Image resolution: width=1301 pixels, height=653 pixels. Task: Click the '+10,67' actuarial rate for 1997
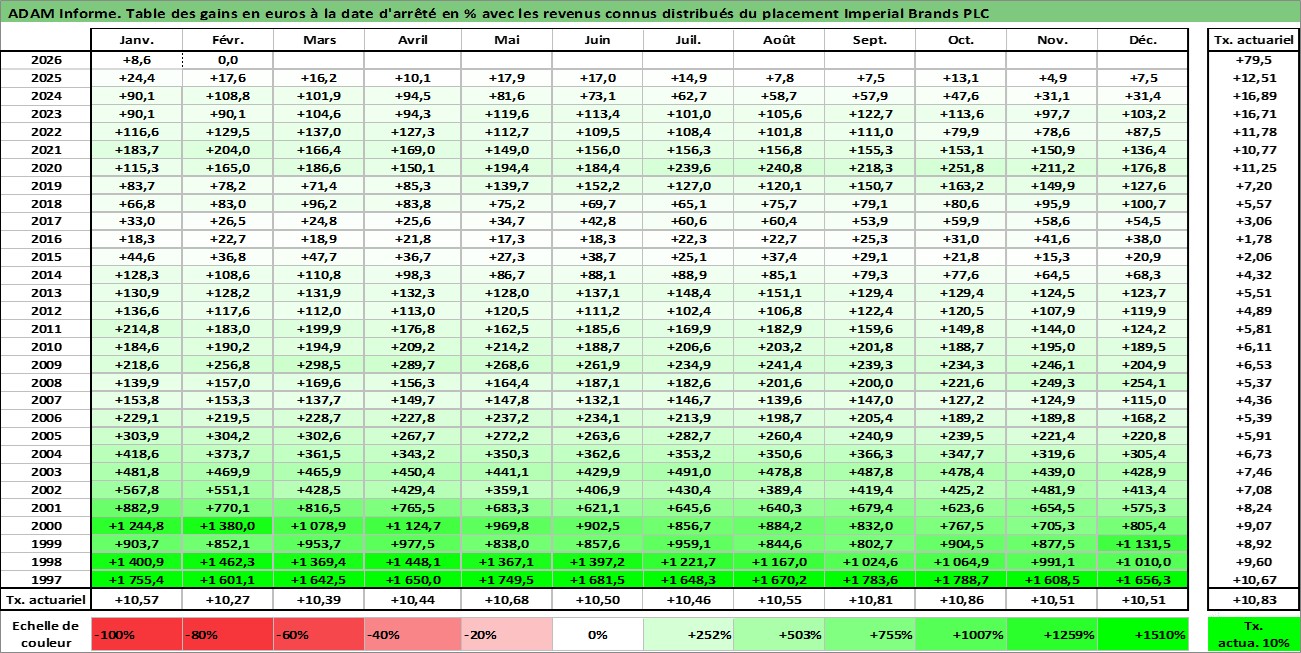point(1253,580)
